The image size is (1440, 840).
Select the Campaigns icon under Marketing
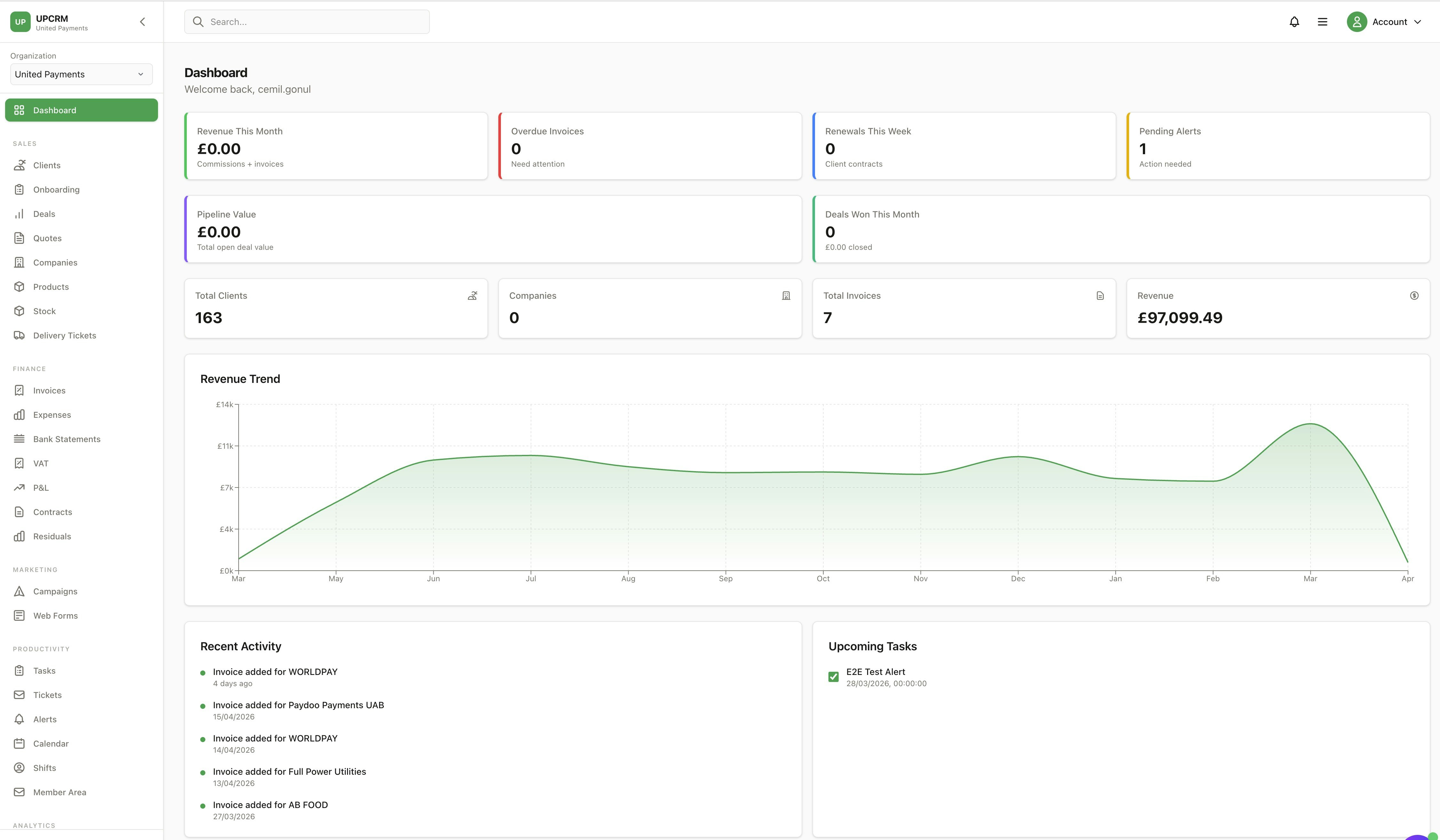pyautogui.click(x=20, y=591)
